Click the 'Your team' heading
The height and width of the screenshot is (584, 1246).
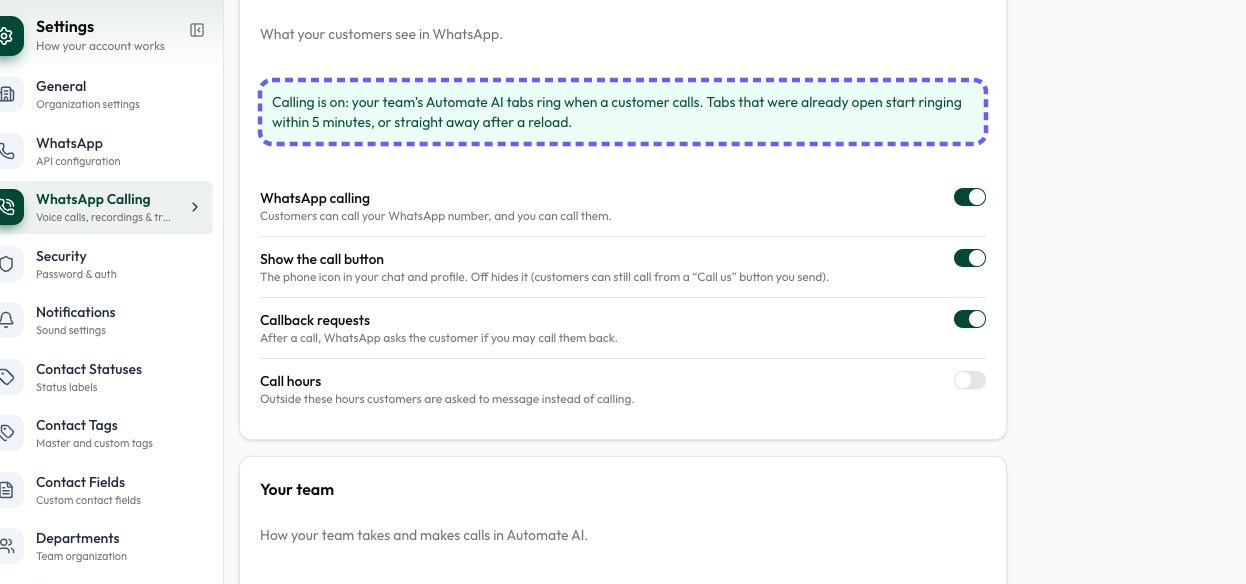pos(297,489)
